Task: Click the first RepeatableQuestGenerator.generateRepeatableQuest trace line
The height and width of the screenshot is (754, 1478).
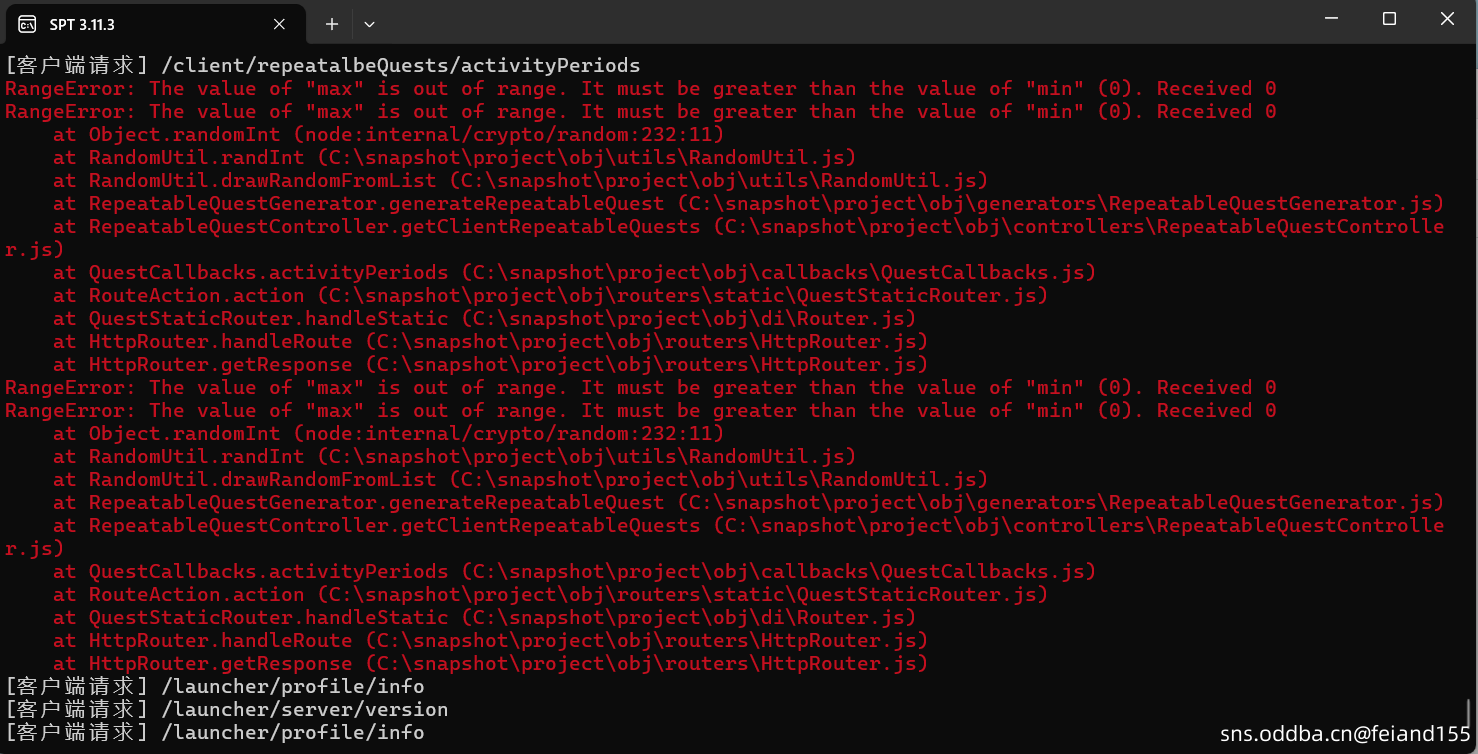Action: pyautogui.click(x=748, y=204)
